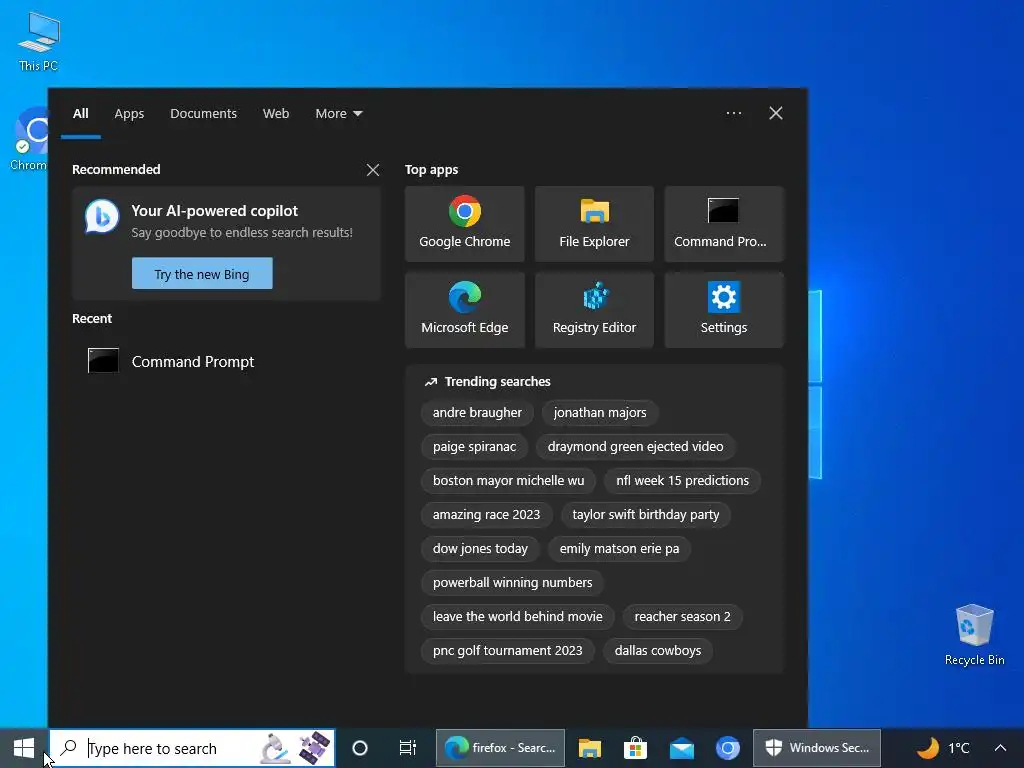Click the Cortana circle icon on taskbar
This screenshot has height=768, width=1024.
click(360, 748)
